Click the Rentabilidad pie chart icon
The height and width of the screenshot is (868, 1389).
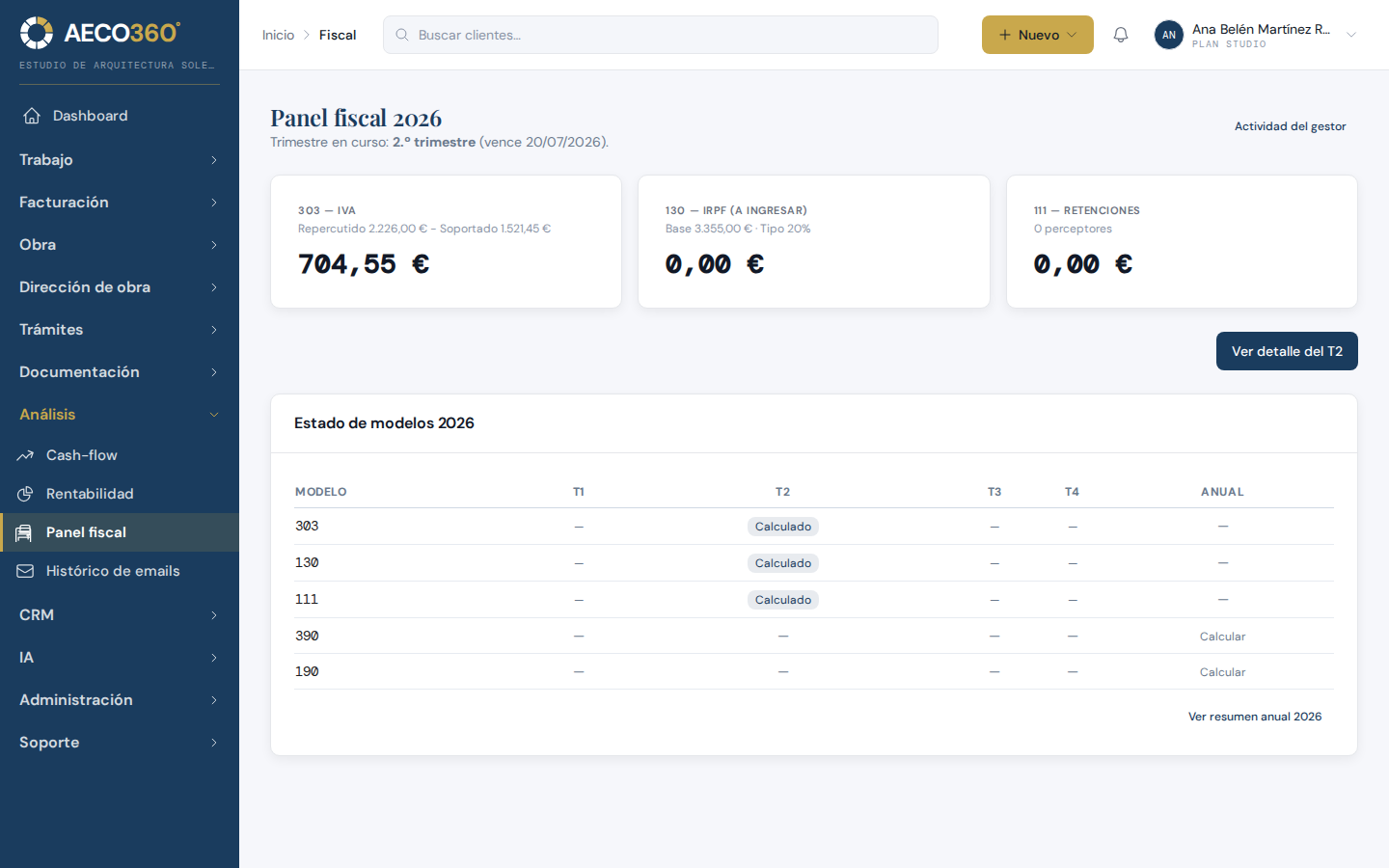pos(25,494)
